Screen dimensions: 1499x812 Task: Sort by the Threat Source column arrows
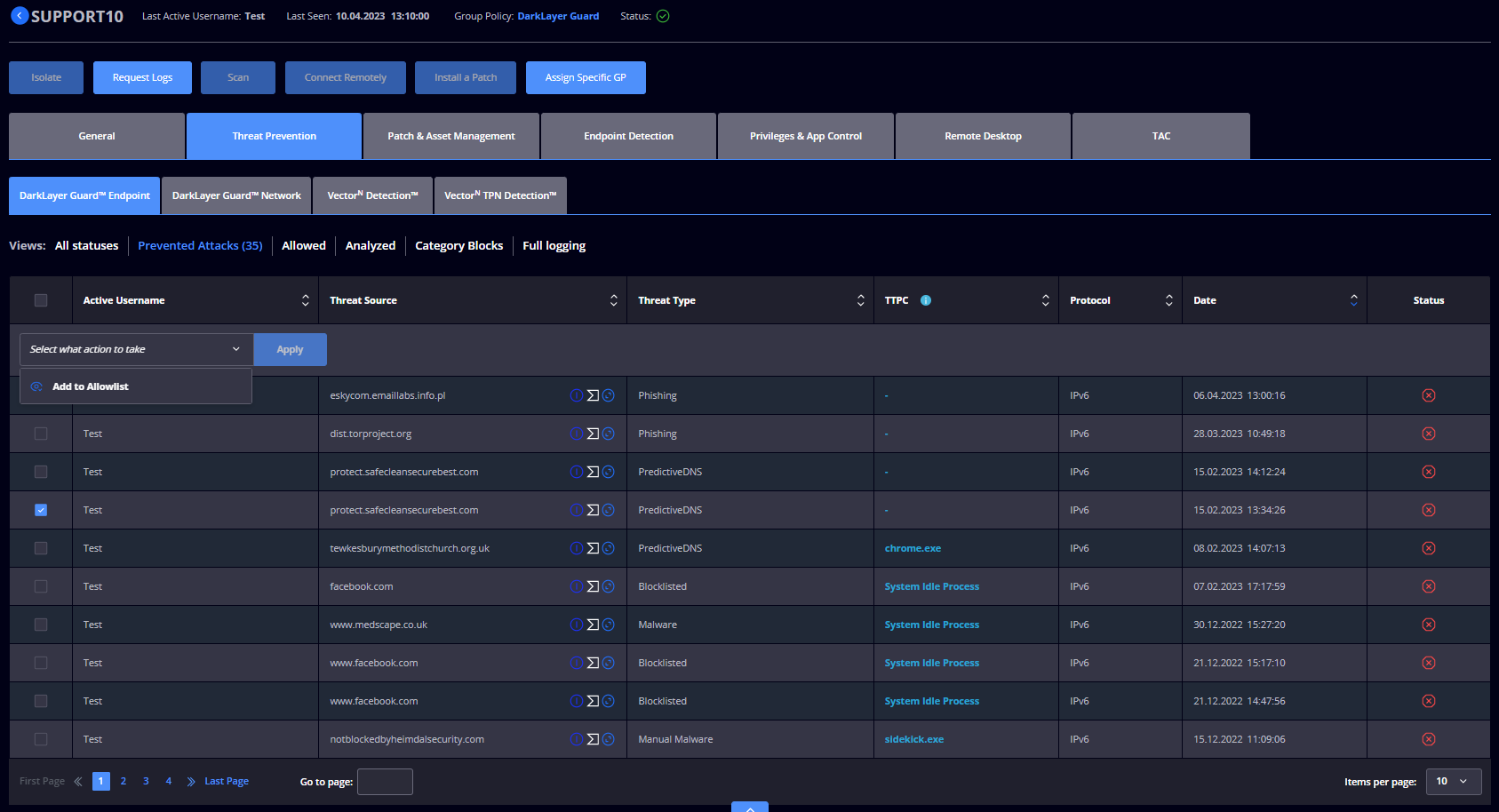coord(614,300)
